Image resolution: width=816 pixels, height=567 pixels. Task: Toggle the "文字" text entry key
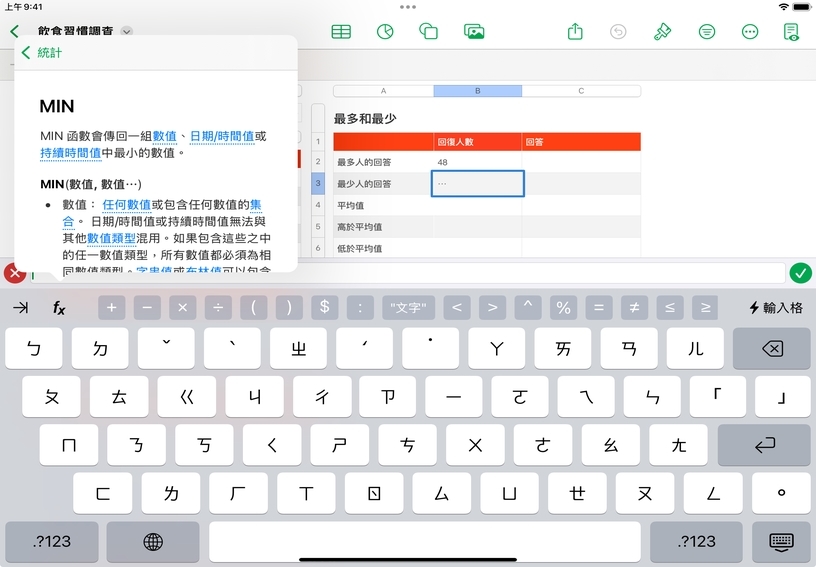[x=409, y=308]
